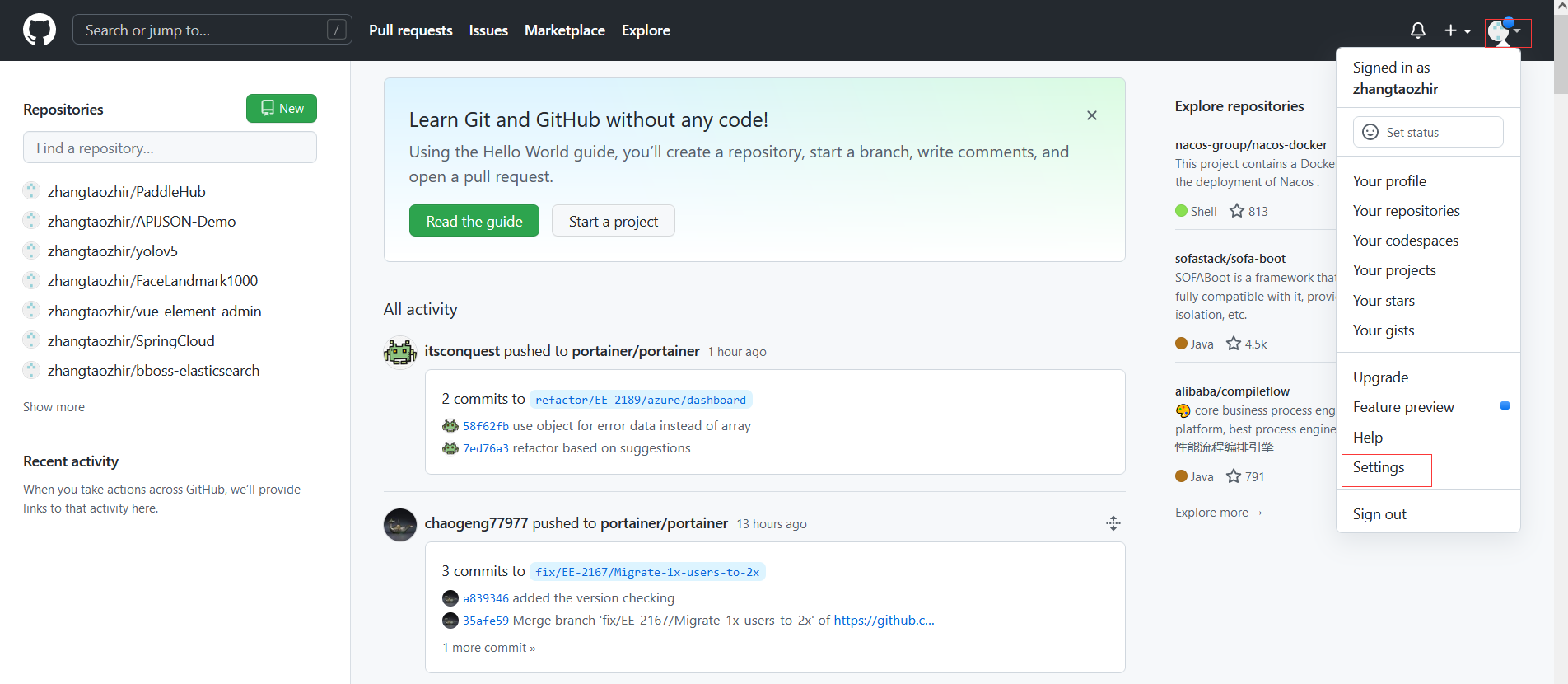
Task: Click the Start a project button
Action: click(613, 221)
